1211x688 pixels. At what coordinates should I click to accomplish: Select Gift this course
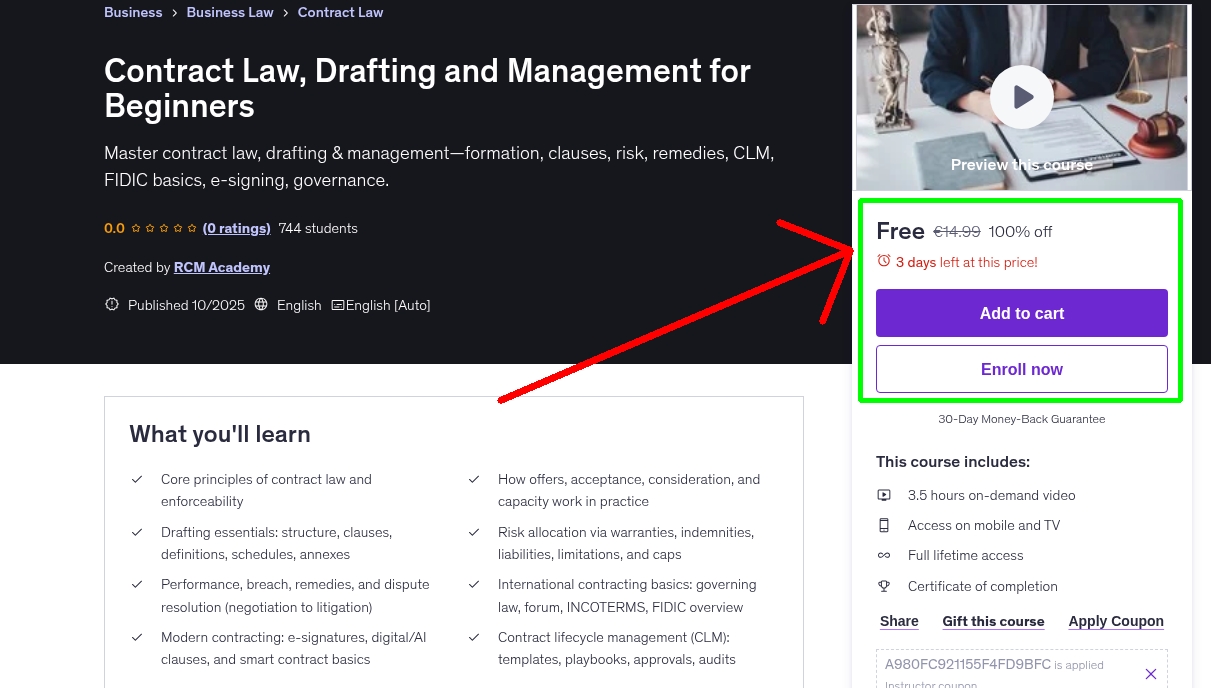click(993, 621)
